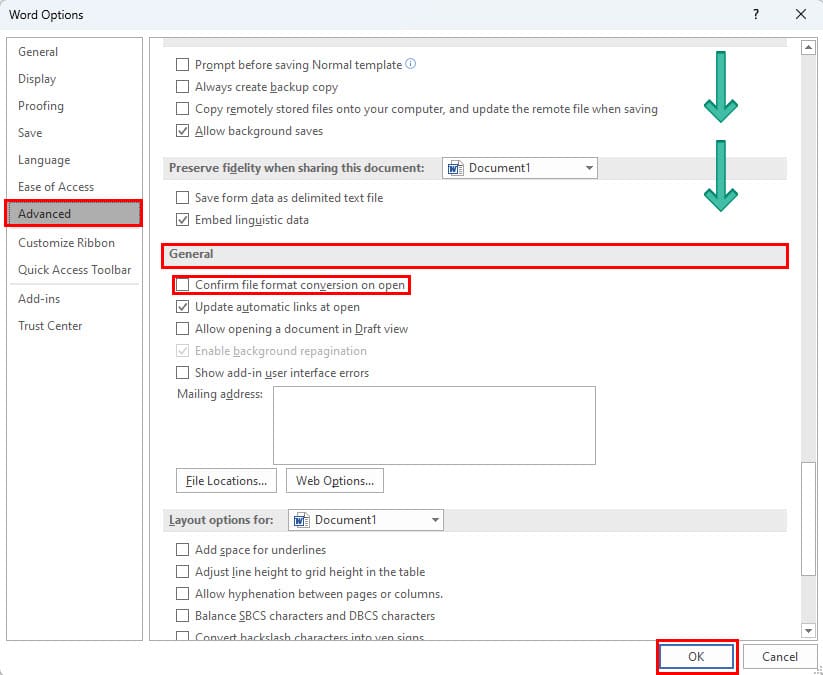Click the scrollbar up arrow
The image size is (823, 675).
tap(808, 48)
